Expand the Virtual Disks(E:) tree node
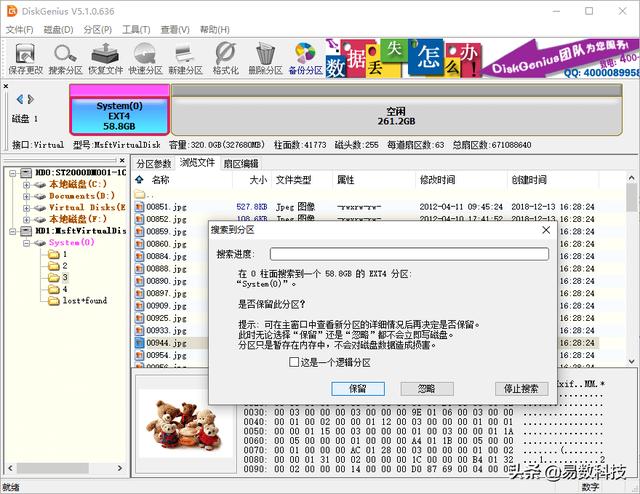Image resolution: width=640 pixels, height=494 pixels. point(27,208)
